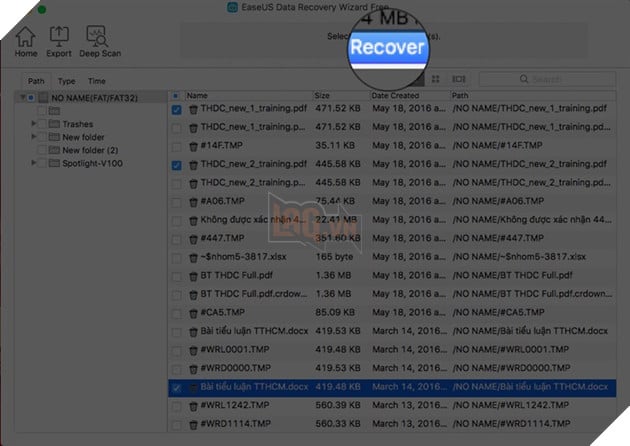
Task: Select the BT THDC Full.pdf file name
Action: [237, 275]
